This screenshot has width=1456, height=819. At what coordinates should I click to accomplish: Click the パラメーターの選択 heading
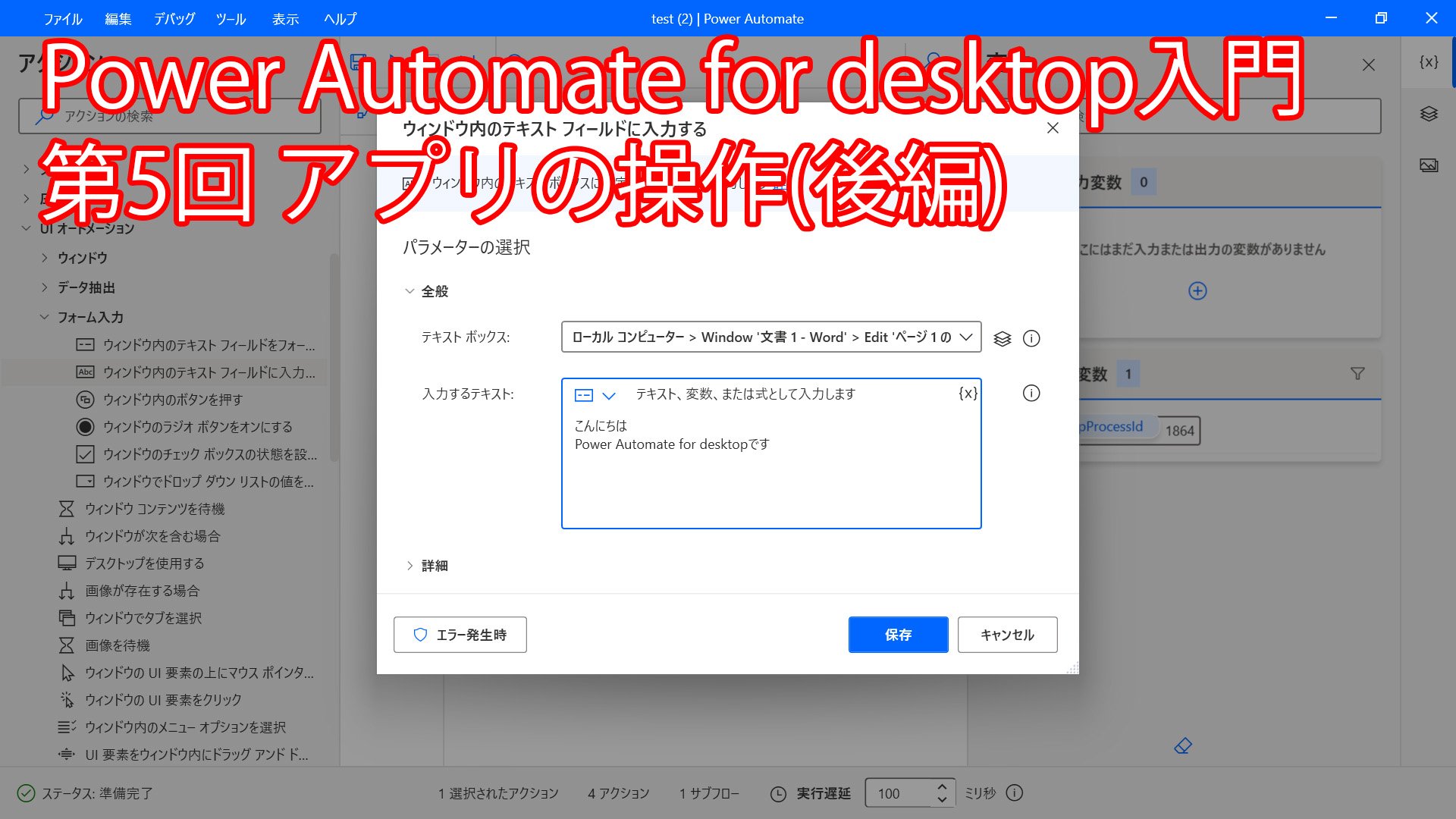click(466, 247)
